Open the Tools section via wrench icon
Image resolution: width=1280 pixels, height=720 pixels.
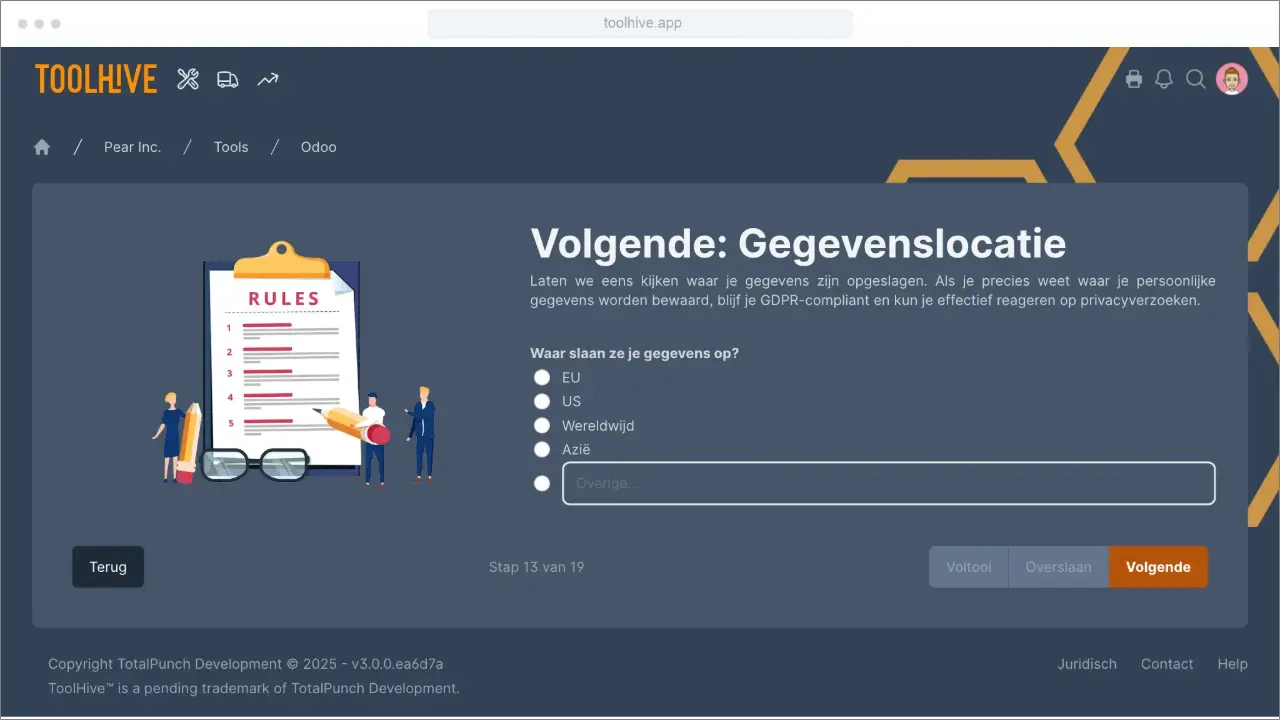[x=187, y=78]
